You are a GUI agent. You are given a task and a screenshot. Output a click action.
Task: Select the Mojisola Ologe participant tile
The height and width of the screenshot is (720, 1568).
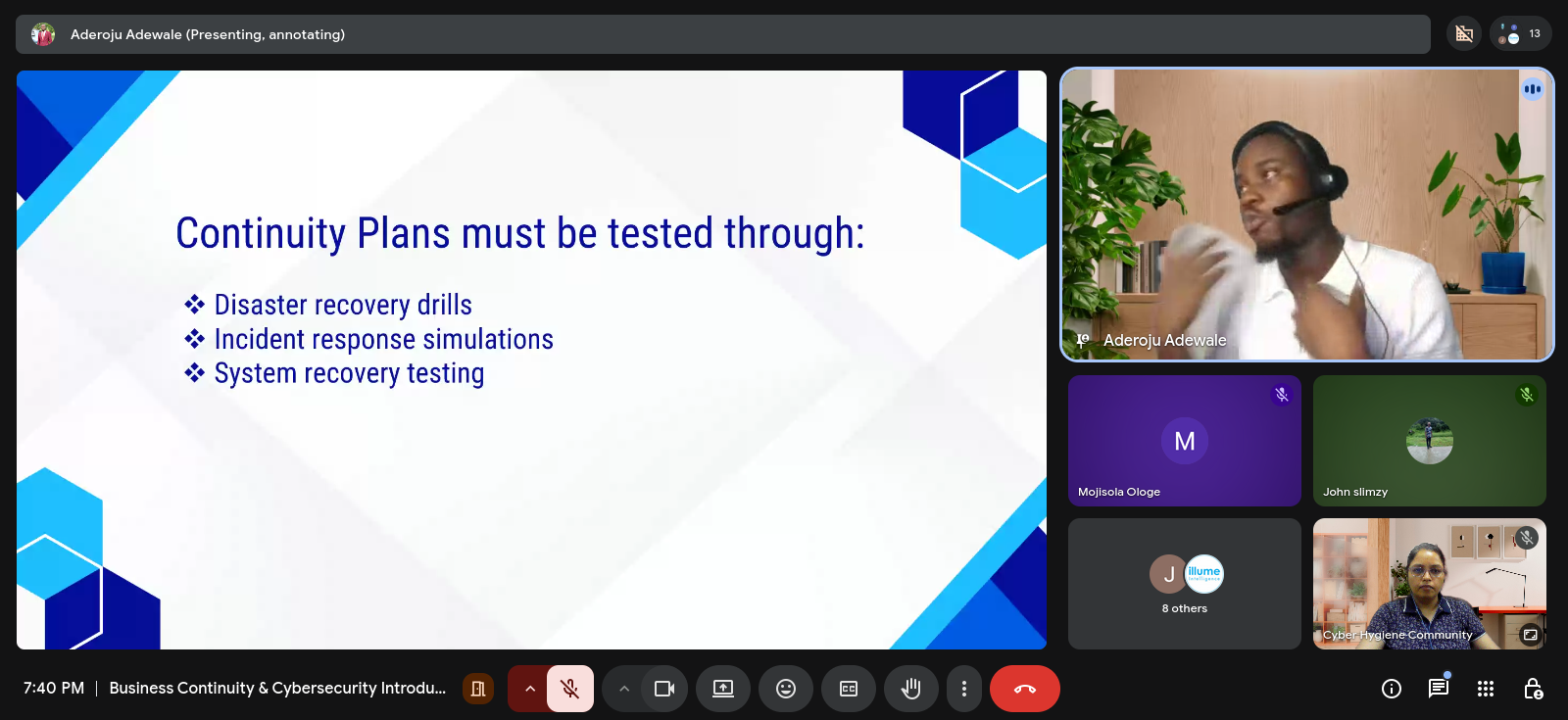pyautogui.click(x=1185, y=441)
